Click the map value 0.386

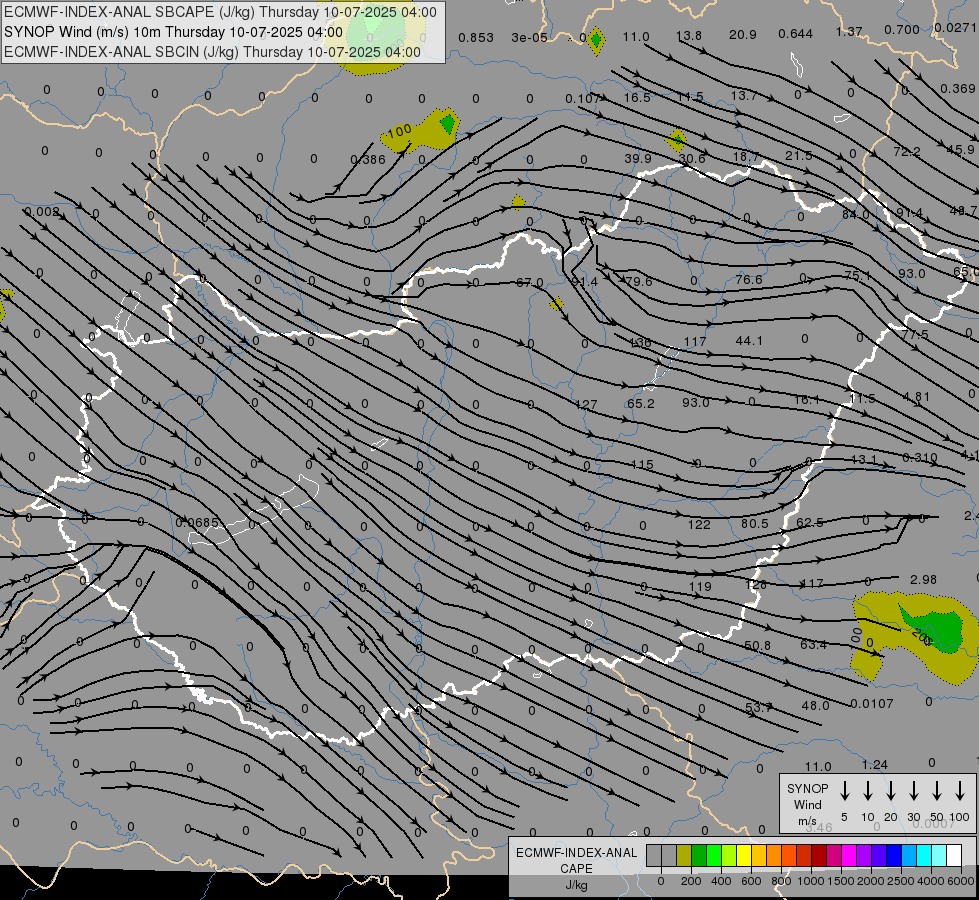tap(368, 160)
